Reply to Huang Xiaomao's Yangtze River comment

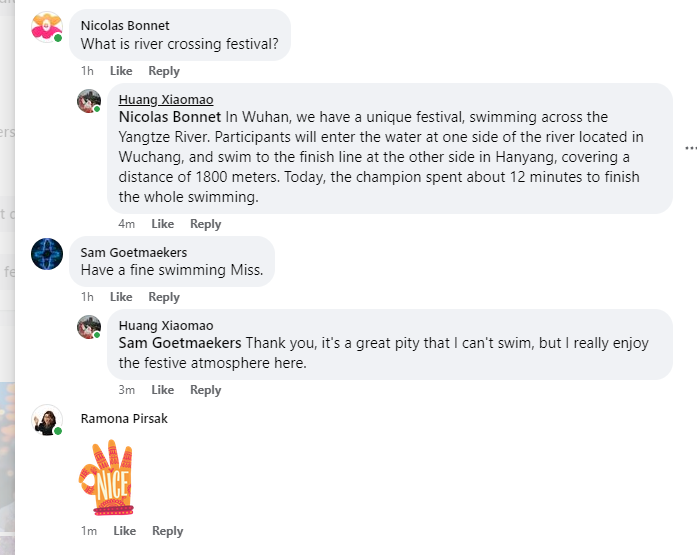point(205,224)
